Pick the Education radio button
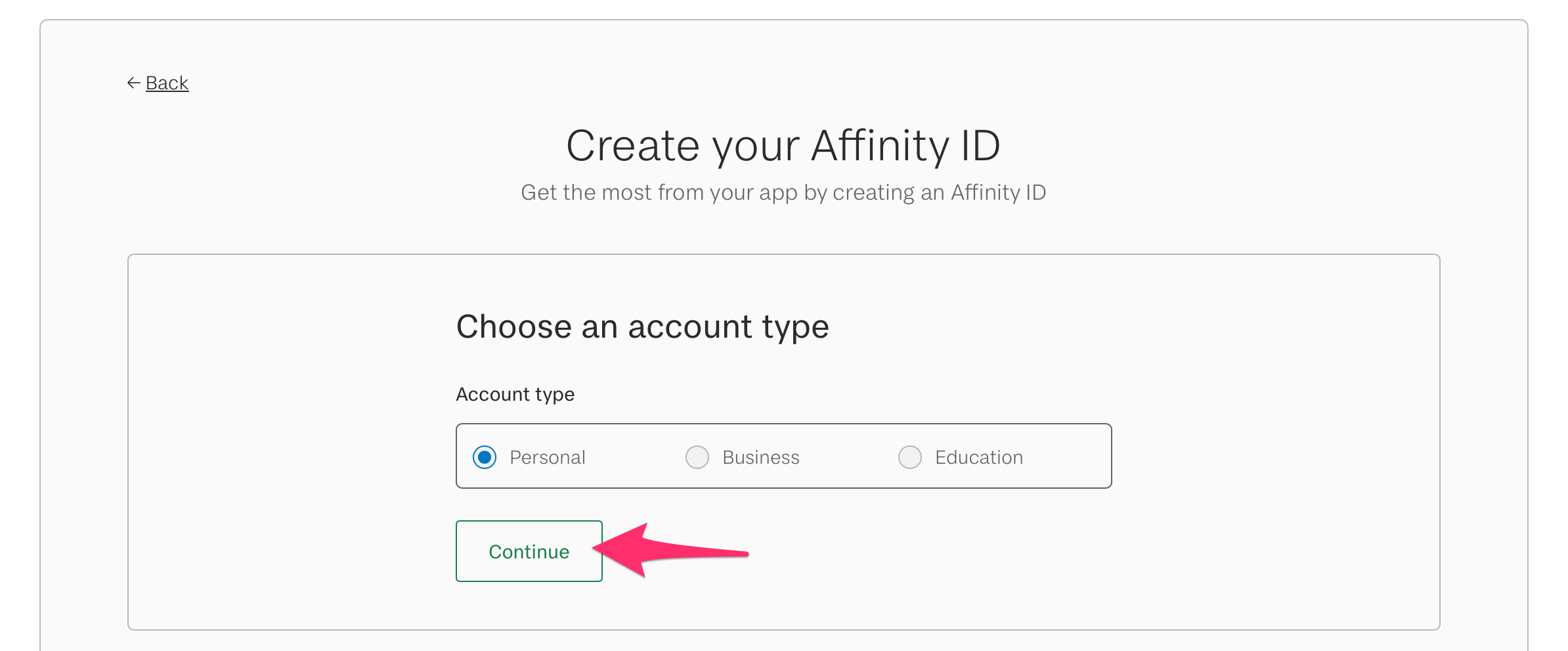This screenshot has width=1568, height=651. coord(910,457)
